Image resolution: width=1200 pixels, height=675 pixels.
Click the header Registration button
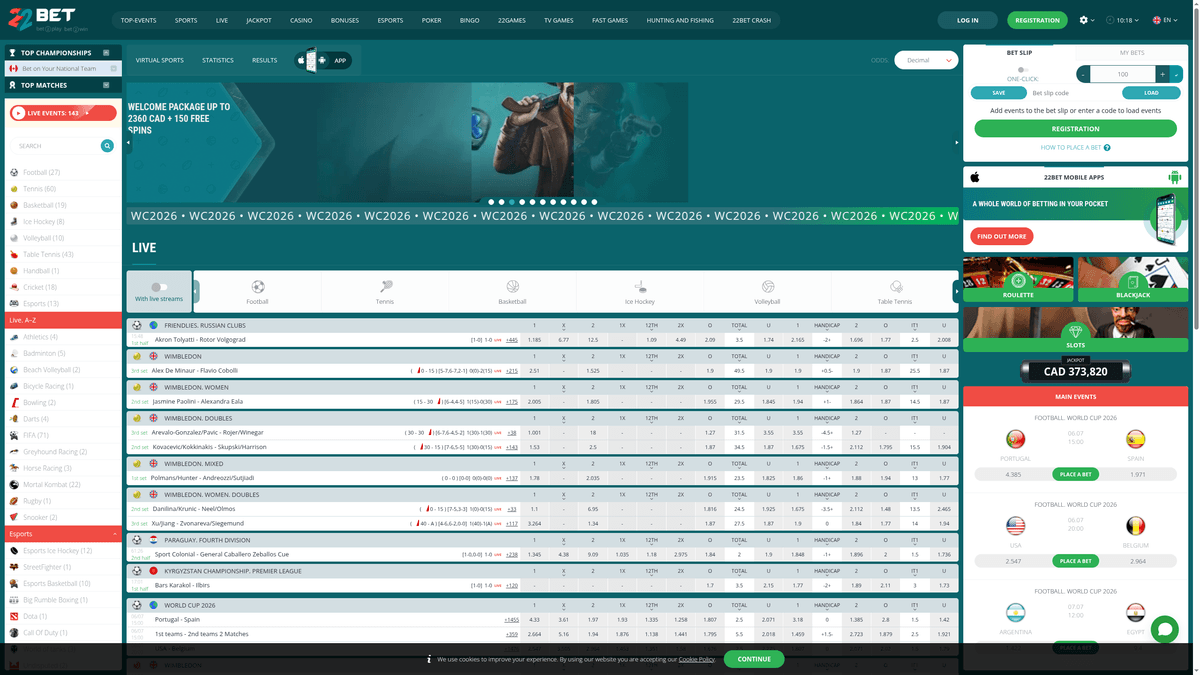tap(1037, 20)
